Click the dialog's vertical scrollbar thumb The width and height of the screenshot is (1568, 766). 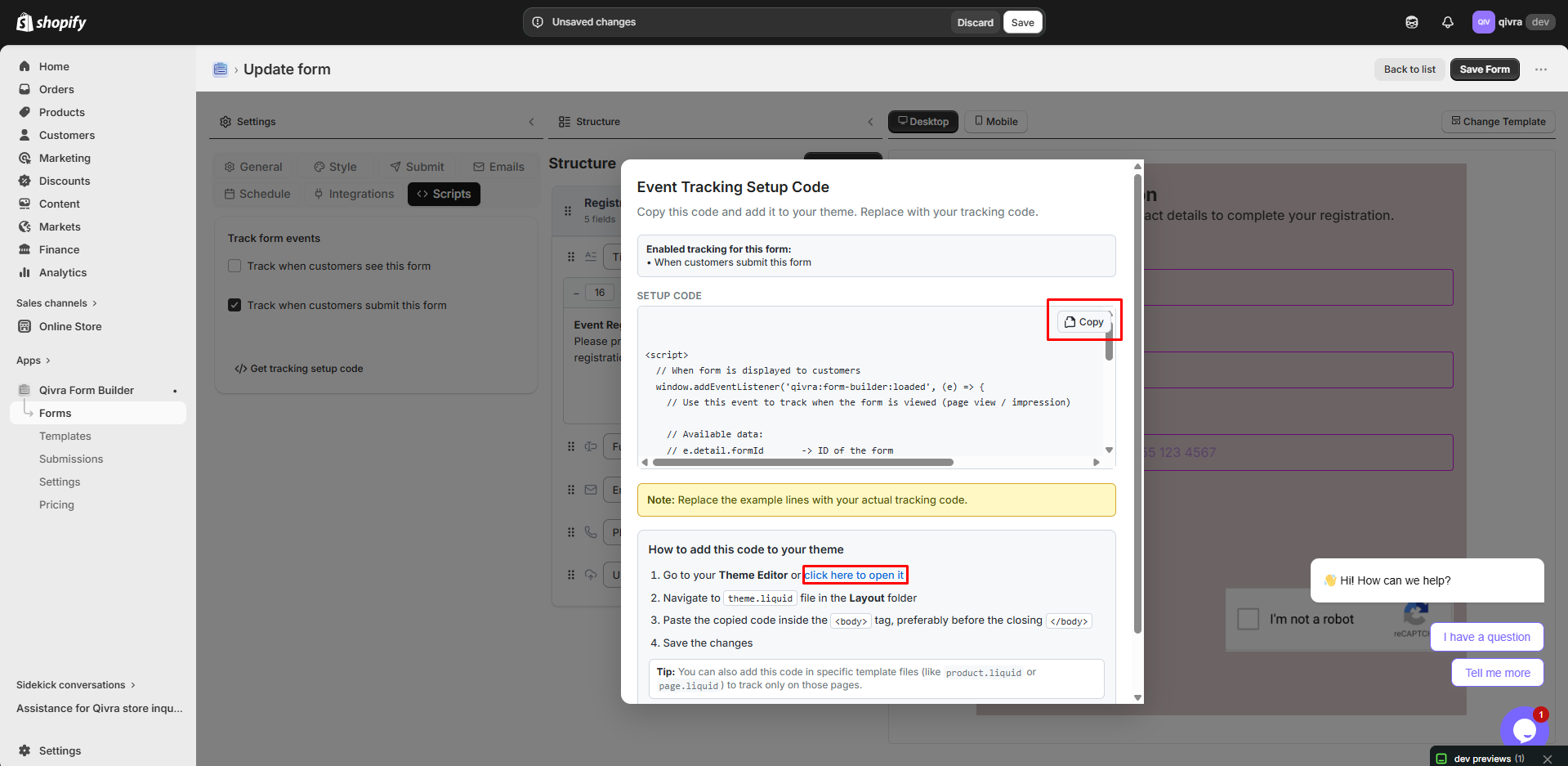coord(1137,405)
